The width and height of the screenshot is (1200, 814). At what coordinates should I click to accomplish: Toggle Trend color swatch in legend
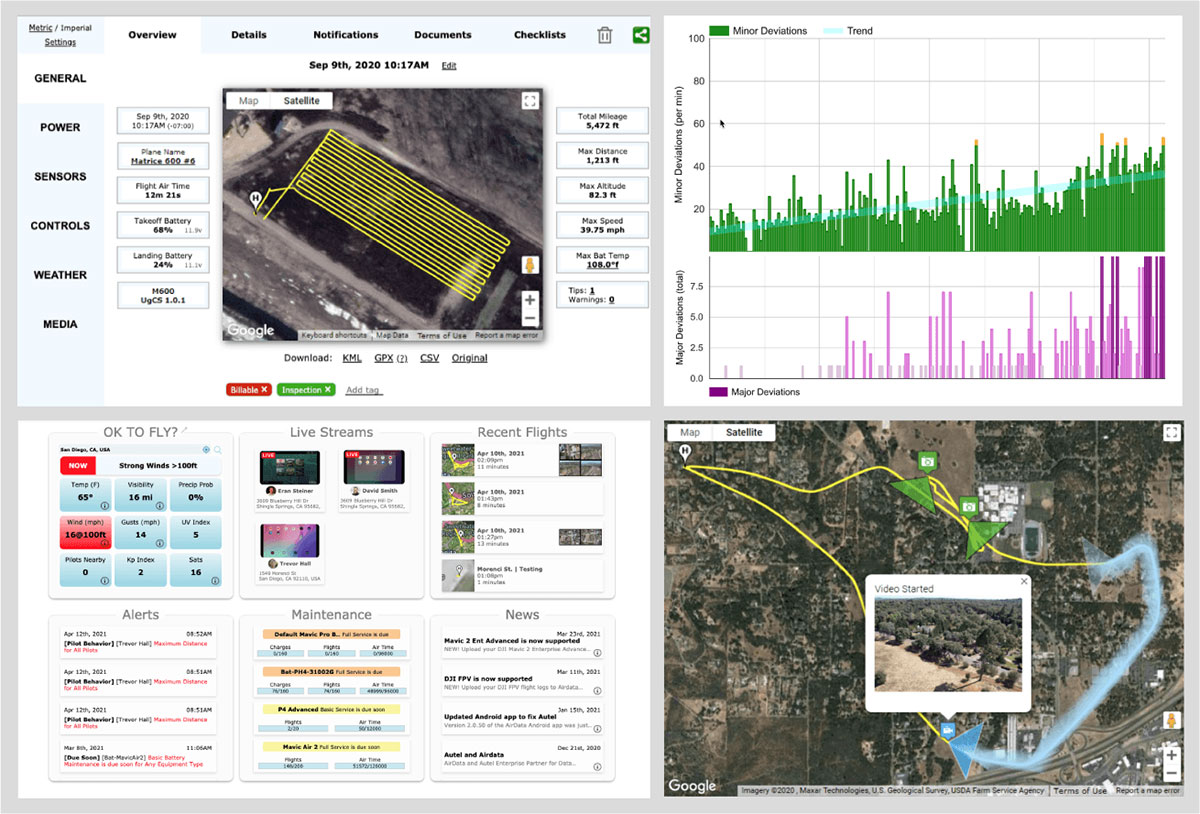(x=831, y=31)
